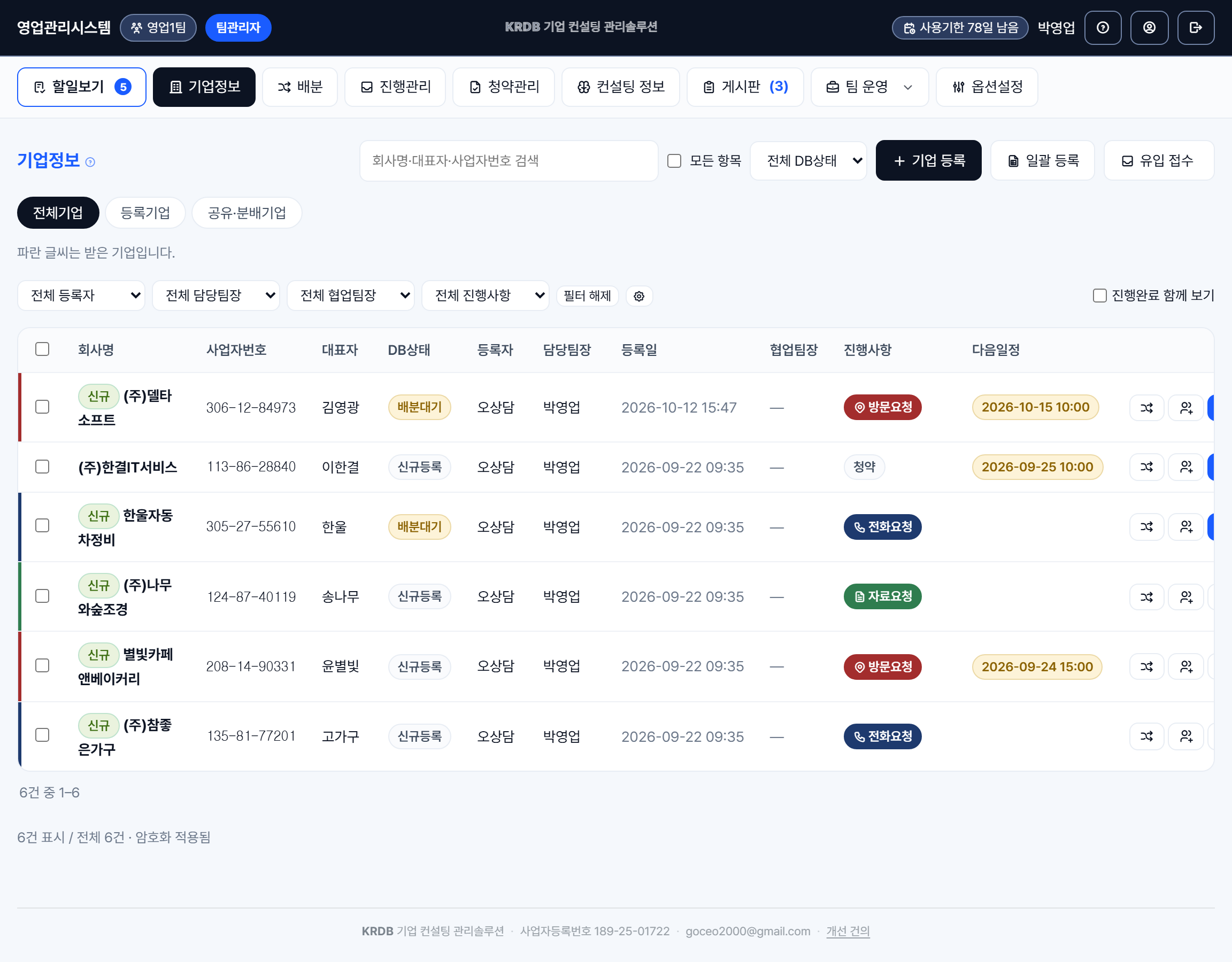This screenshot has width=1232, height=962.
Task: Click the company search input field
Action: click(x=509, y=161)
